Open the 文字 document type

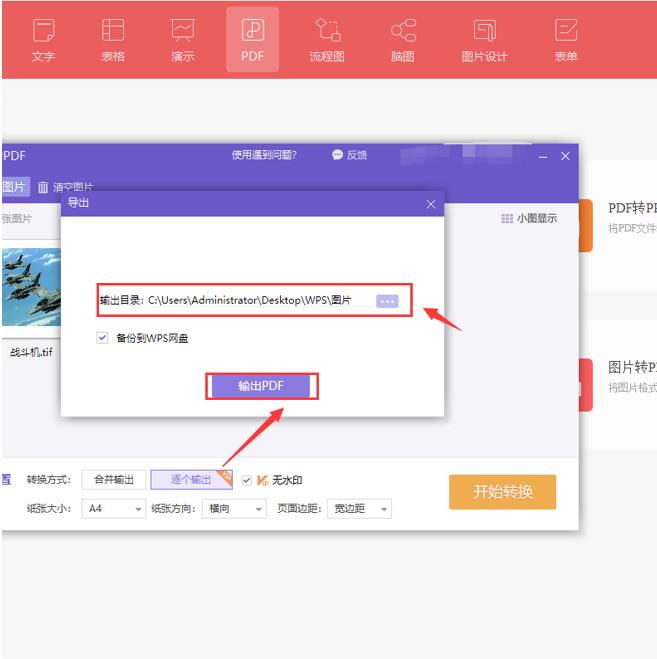[43, 40]
